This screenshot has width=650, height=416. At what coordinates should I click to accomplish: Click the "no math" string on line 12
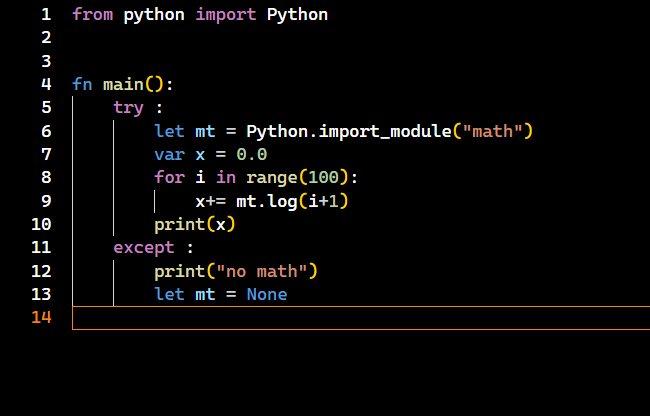click(262, 271)
